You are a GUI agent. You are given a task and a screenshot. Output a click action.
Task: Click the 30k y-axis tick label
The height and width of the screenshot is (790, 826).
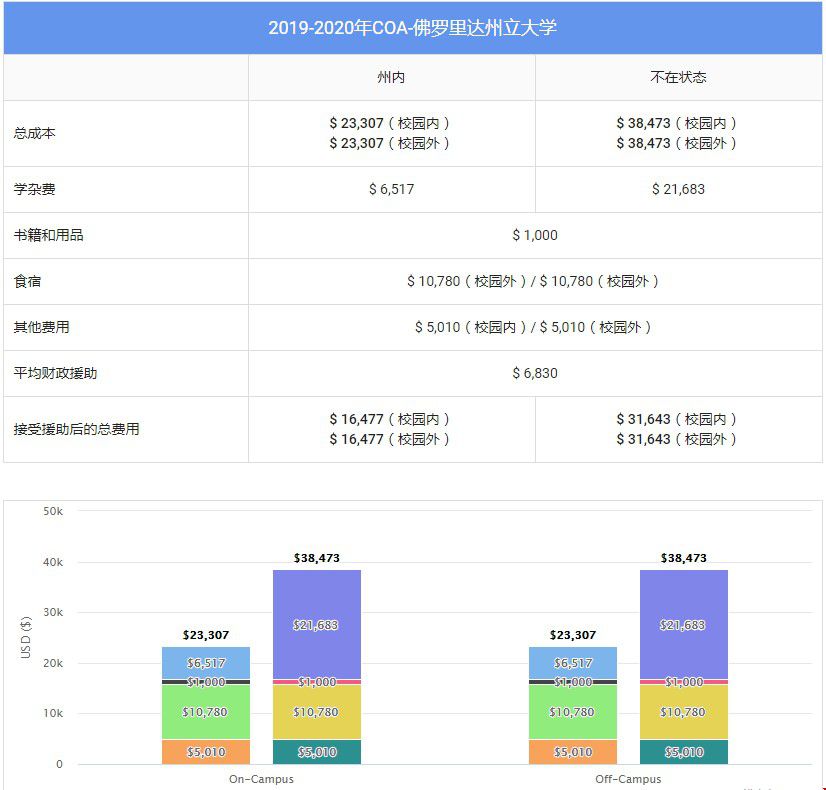click(53, 612)
